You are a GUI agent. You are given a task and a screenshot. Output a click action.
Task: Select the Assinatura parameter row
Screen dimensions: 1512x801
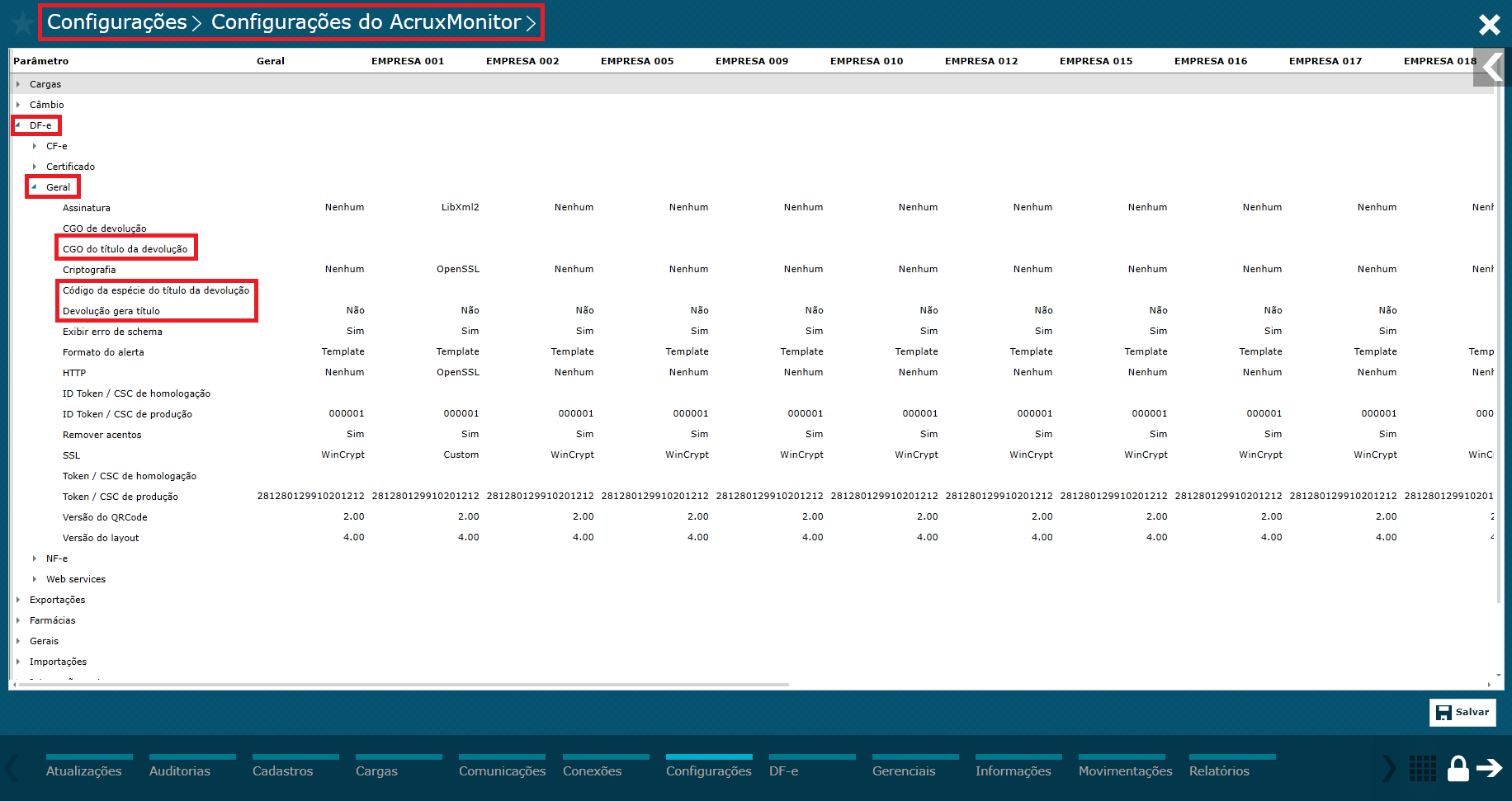(87, 208)
